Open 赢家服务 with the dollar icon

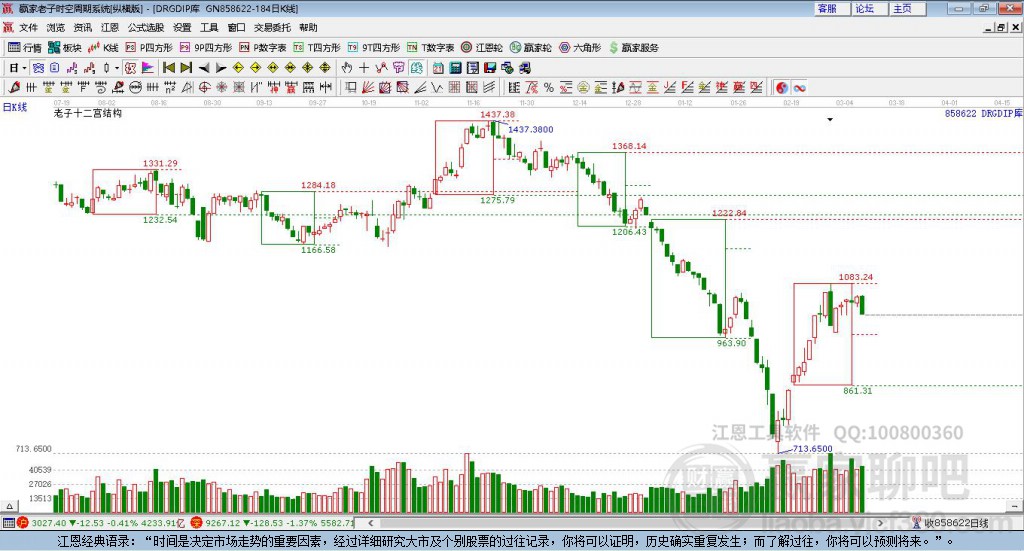coord(633,48)
